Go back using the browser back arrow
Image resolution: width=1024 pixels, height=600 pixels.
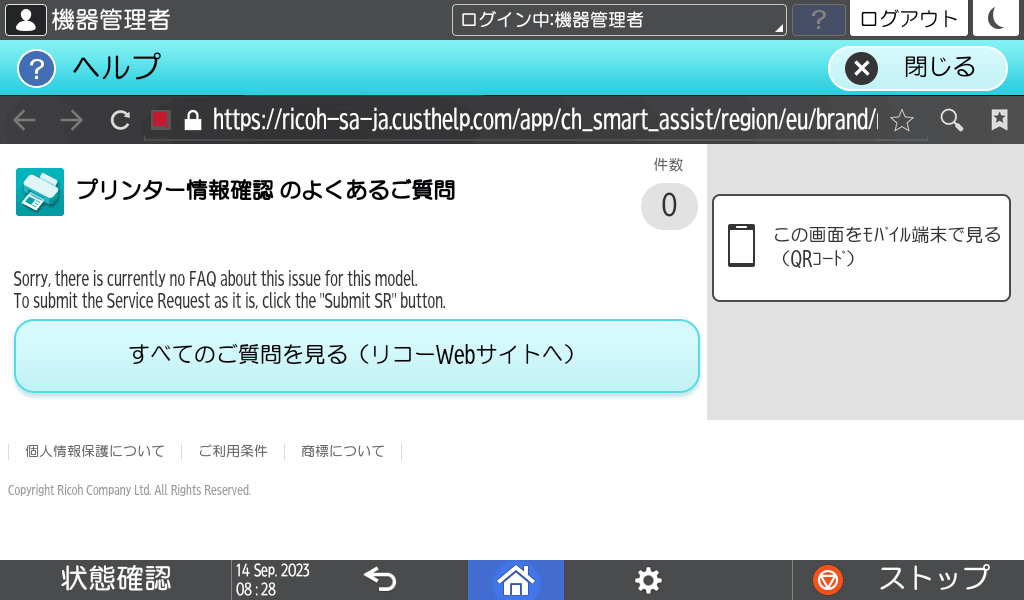coord(22,119)
